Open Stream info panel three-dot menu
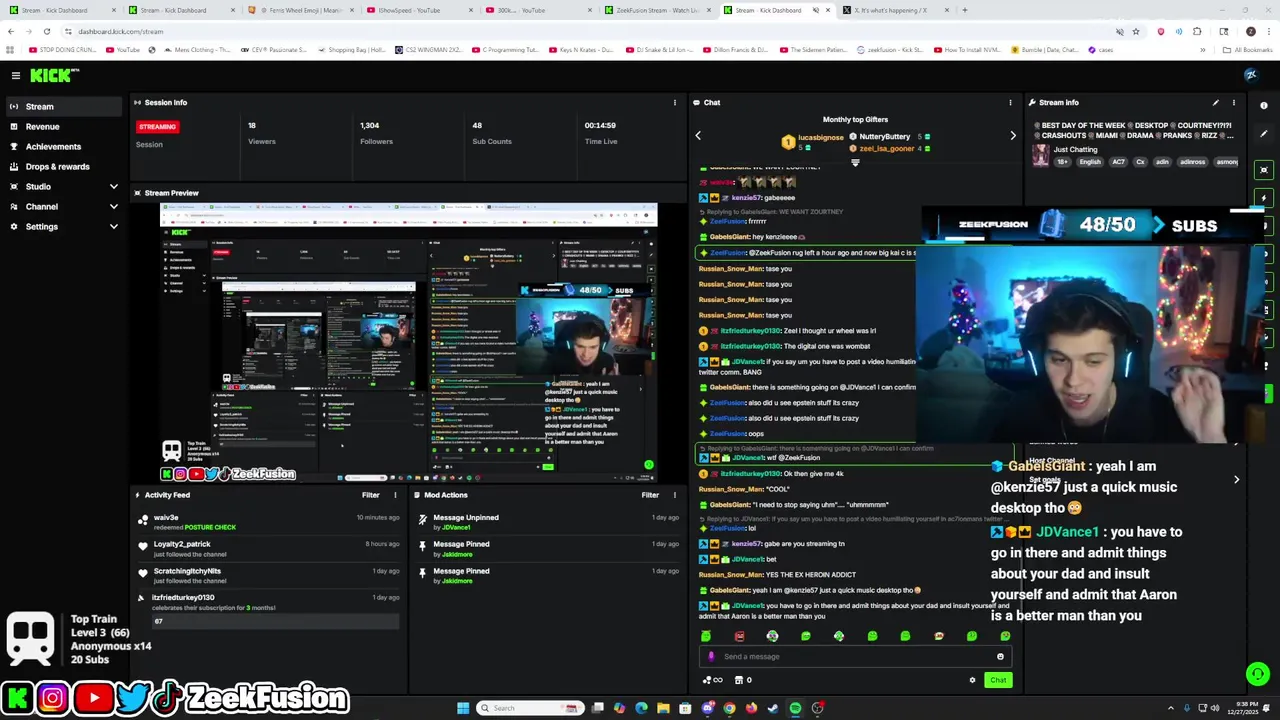The image size is (1280, 720). [x=1233, y=102]
